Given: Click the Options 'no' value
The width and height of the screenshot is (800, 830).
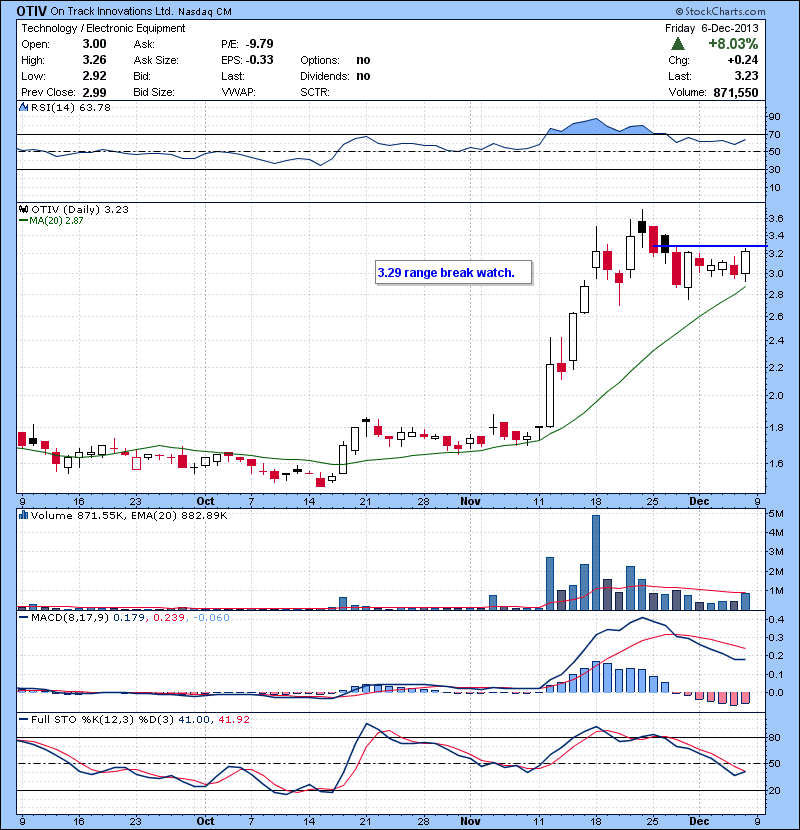Looking at the screenshot, I should click(x=363, y=60).
